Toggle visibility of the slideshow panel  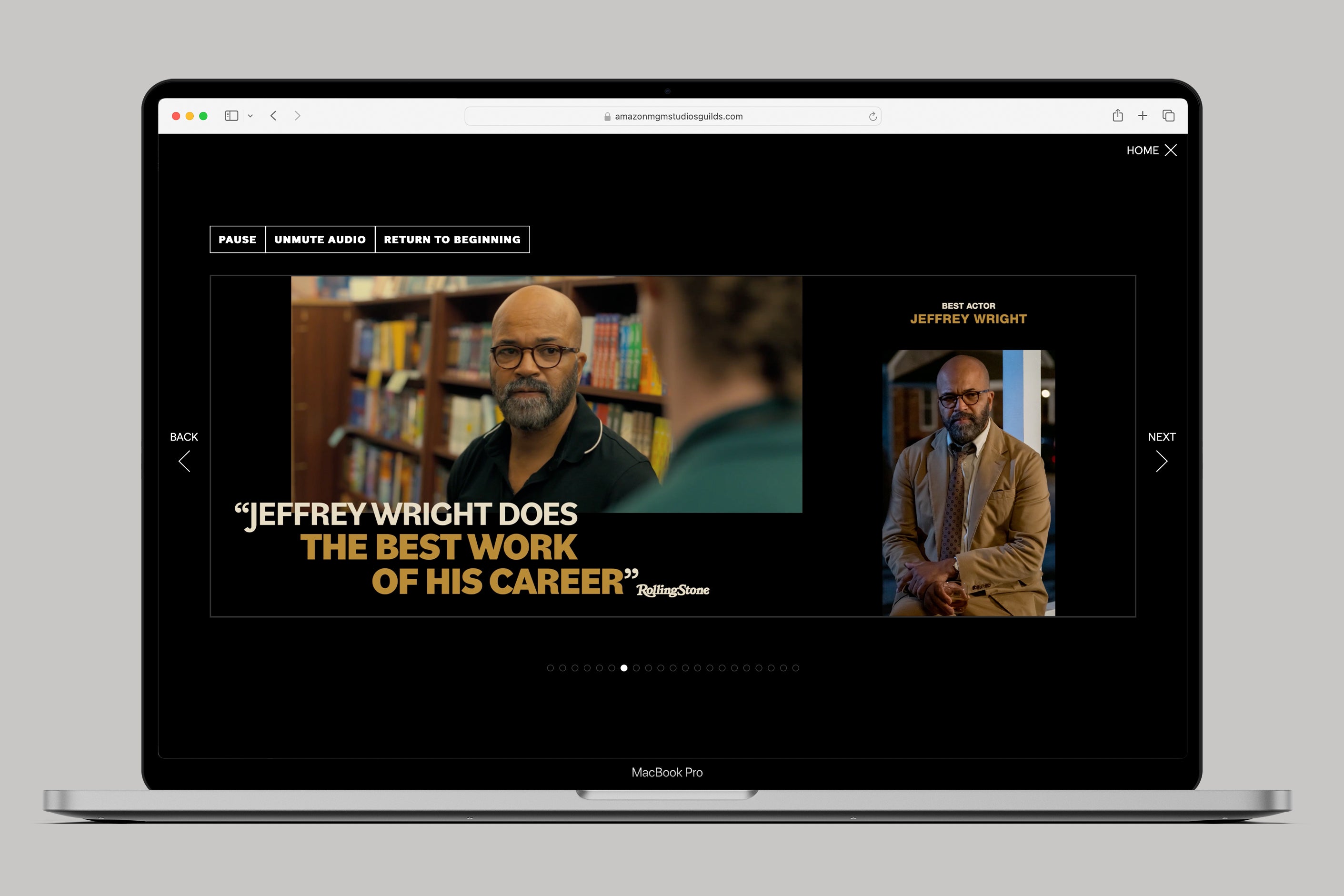coord(1172,150)
